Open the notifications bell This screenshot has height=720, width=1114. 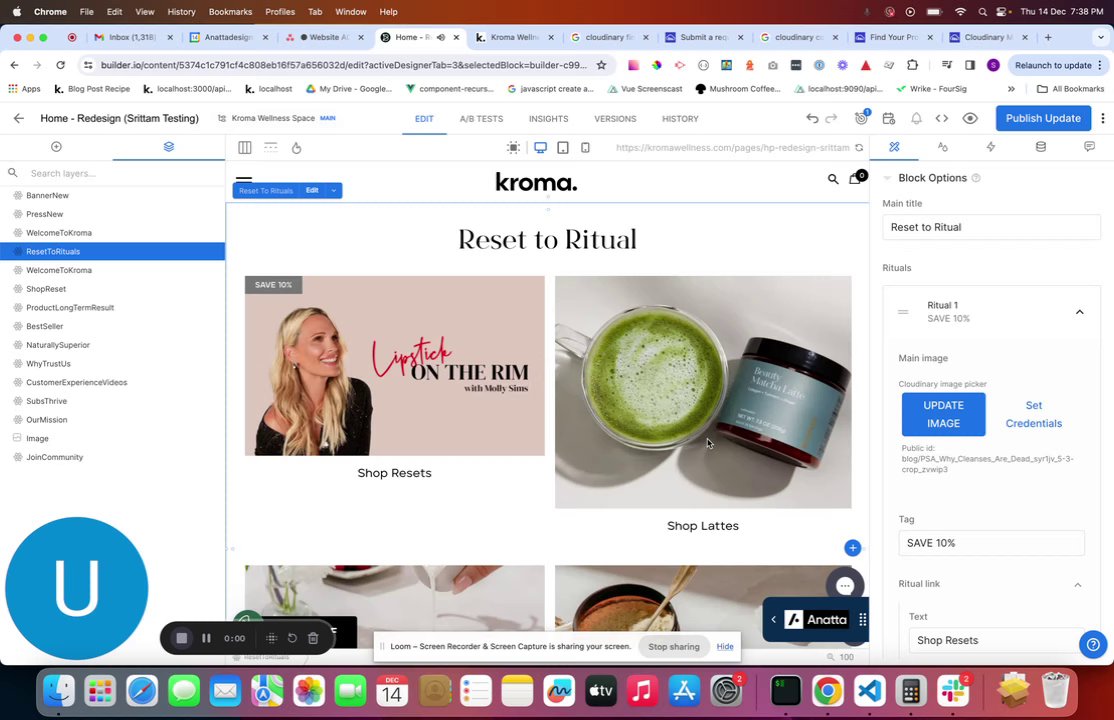[x=916, y=119]
